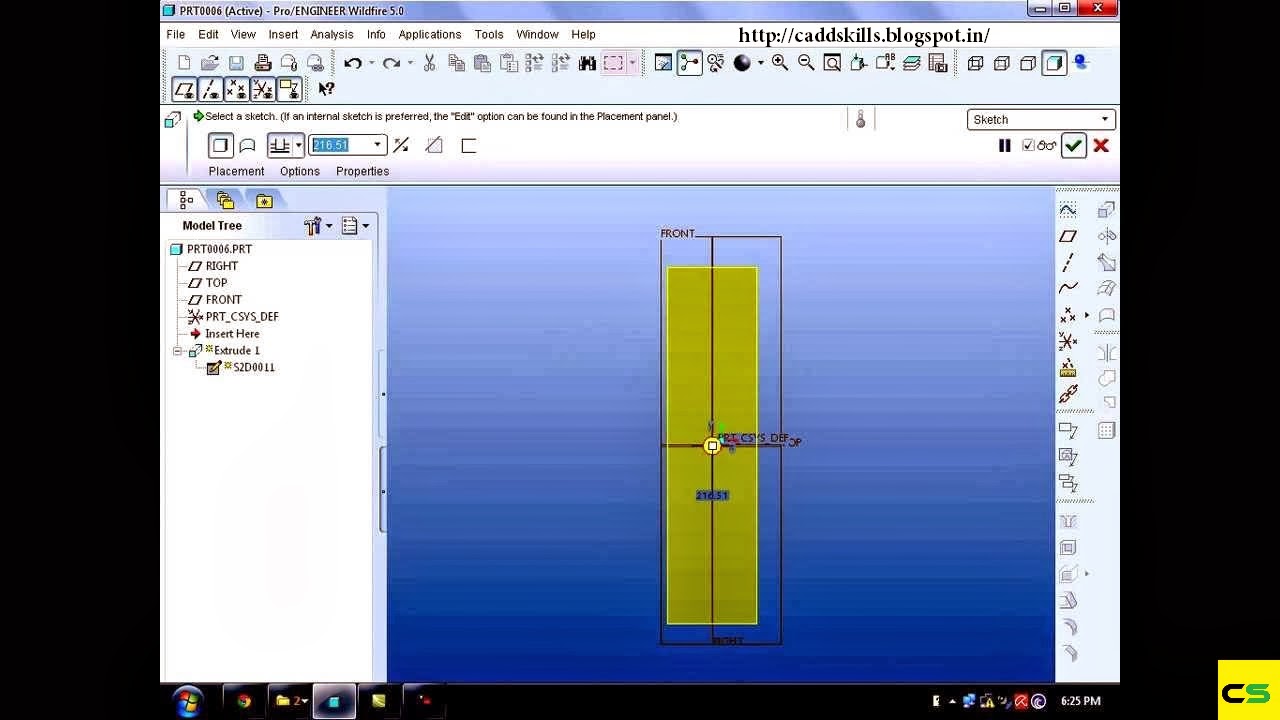Open the Sketch mode dropdown at top right

pyautogui.click(x=1106, y=119)
